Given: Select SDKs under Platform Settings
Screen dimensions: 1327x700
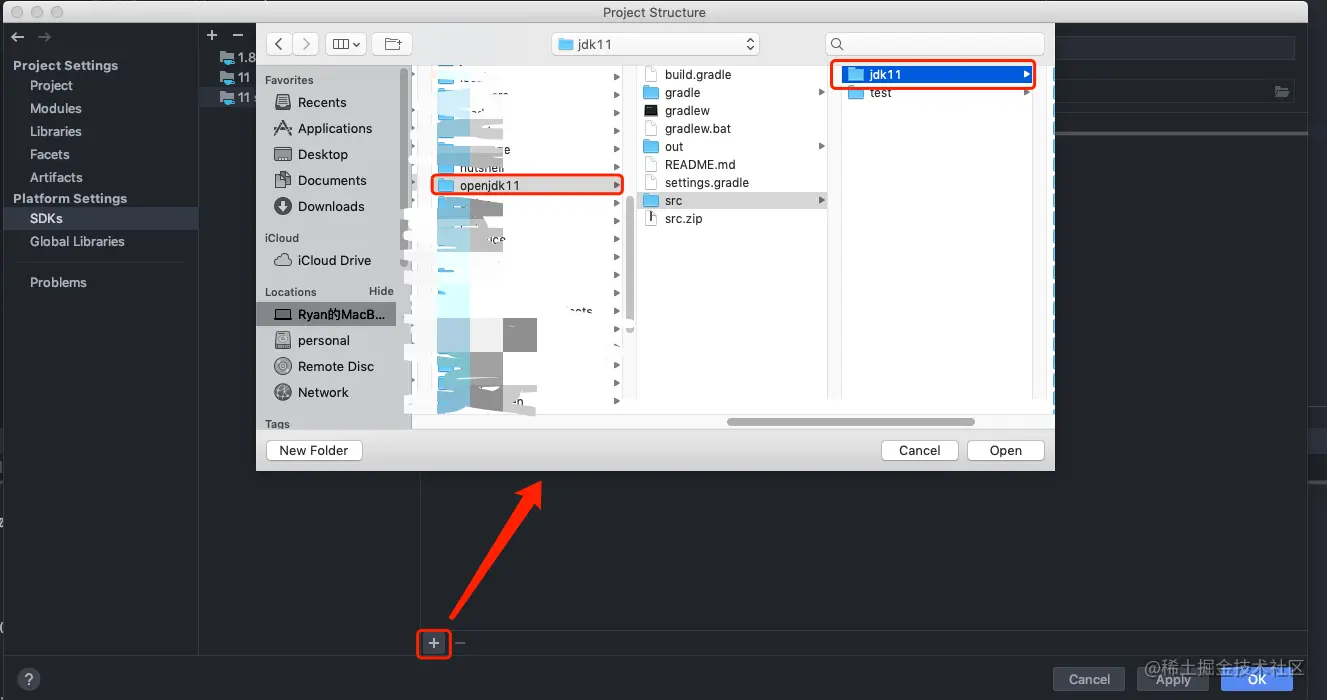Looking at the screenshot, I should (x=99, y=218).
